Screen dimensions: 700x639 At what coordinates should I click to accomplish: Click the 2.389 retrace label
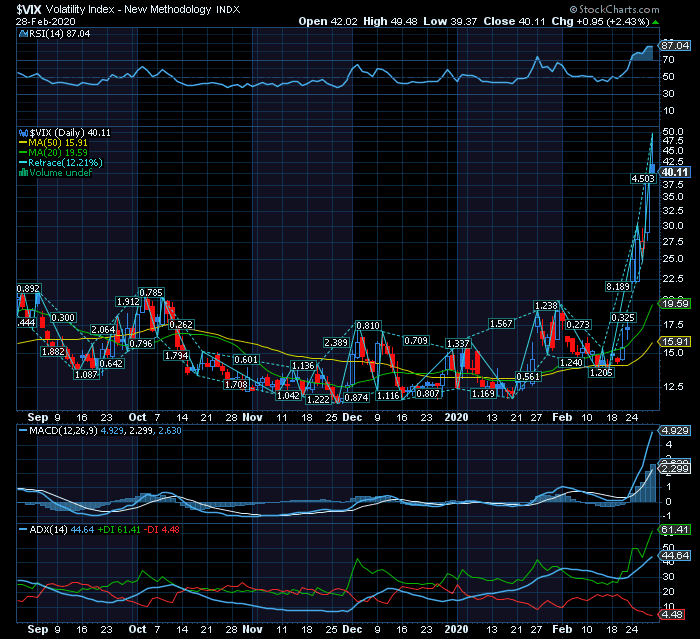point(336,342)
